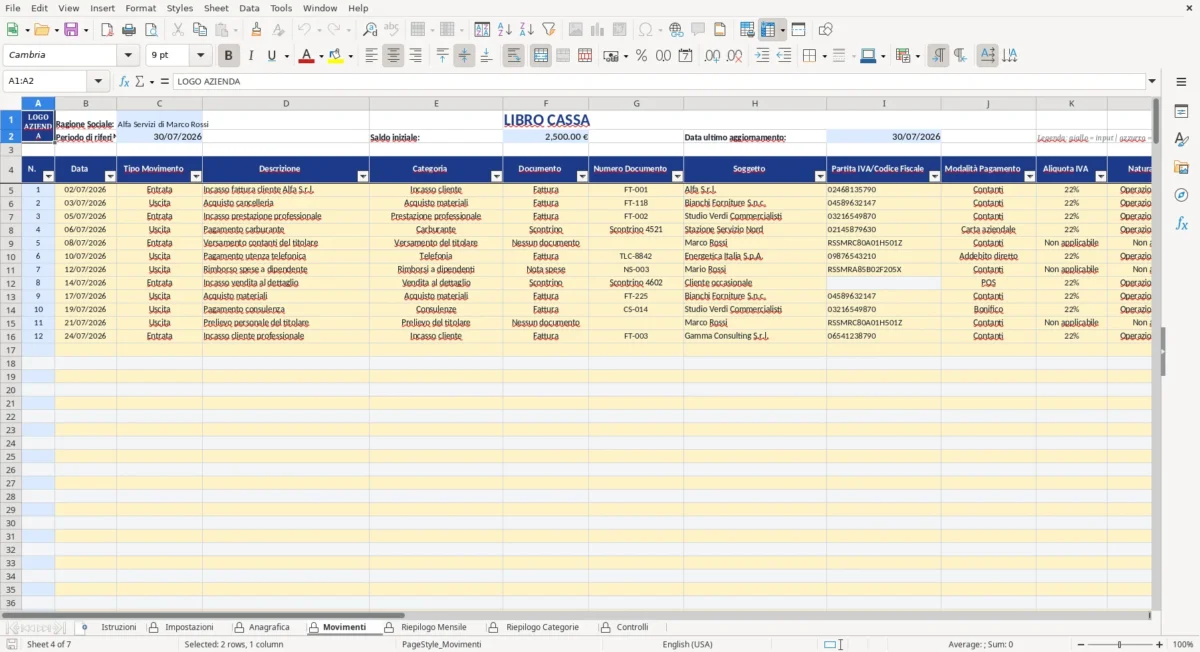1200x652 pixels.
Task: Sort descending using the toolbar icon
Action: pyautogui.click(x=526, y=30)
